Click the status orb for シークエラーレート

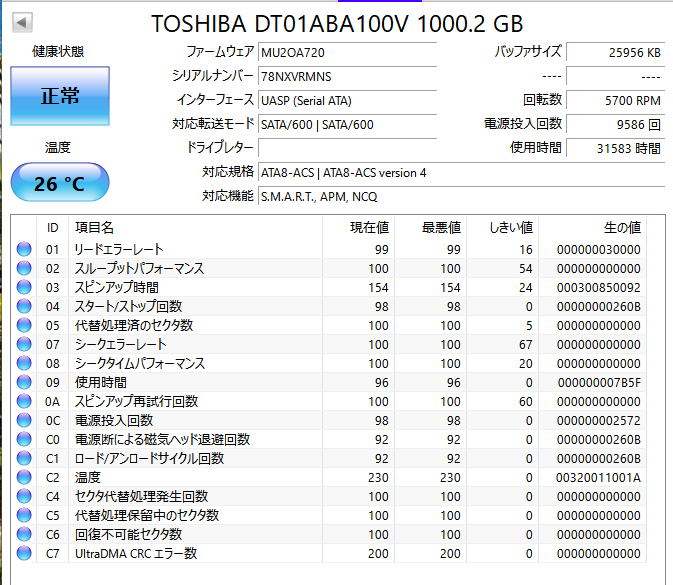coord(24,344)
